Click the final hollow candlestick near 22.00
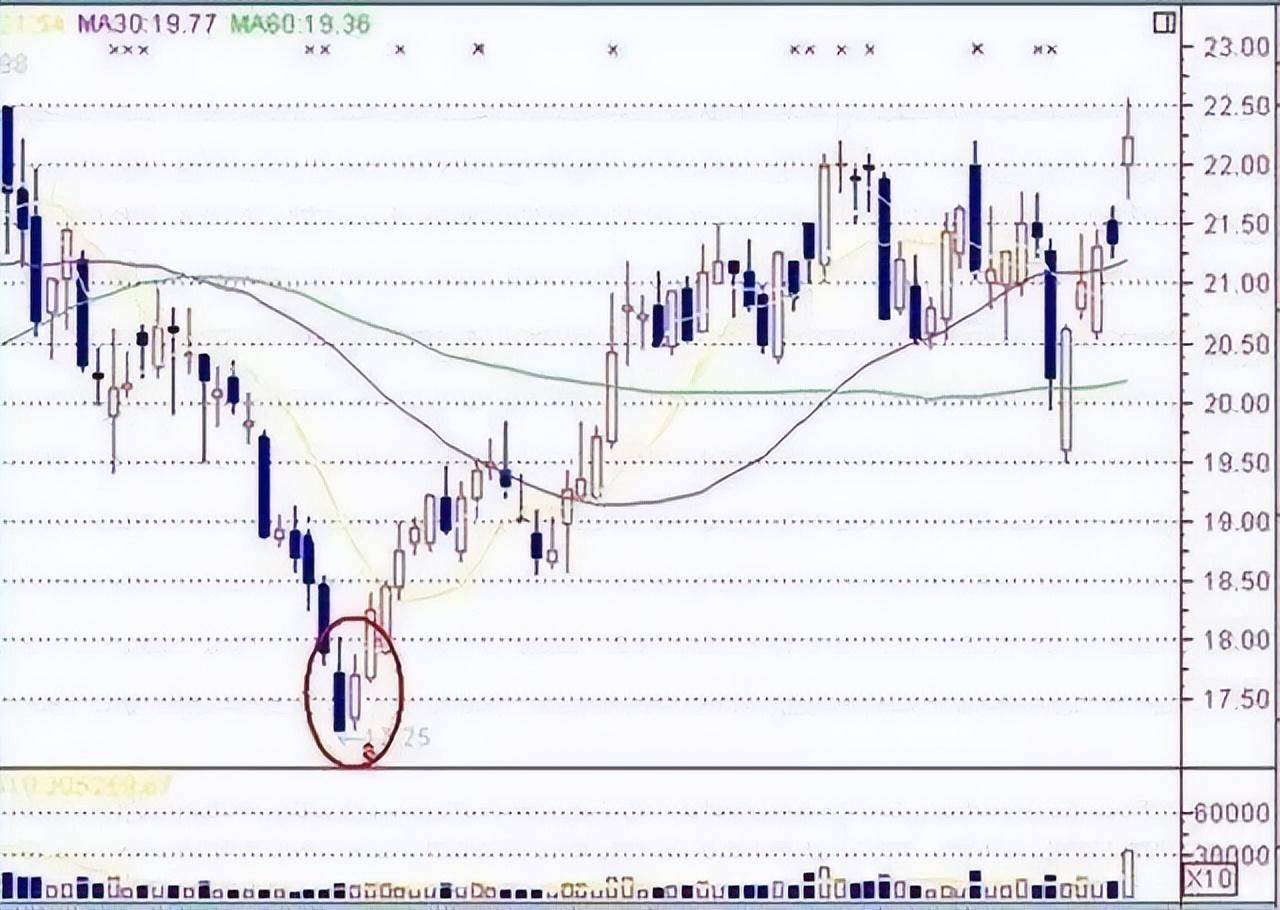This screenshot has height=910, width=1280. point(1128,149)
